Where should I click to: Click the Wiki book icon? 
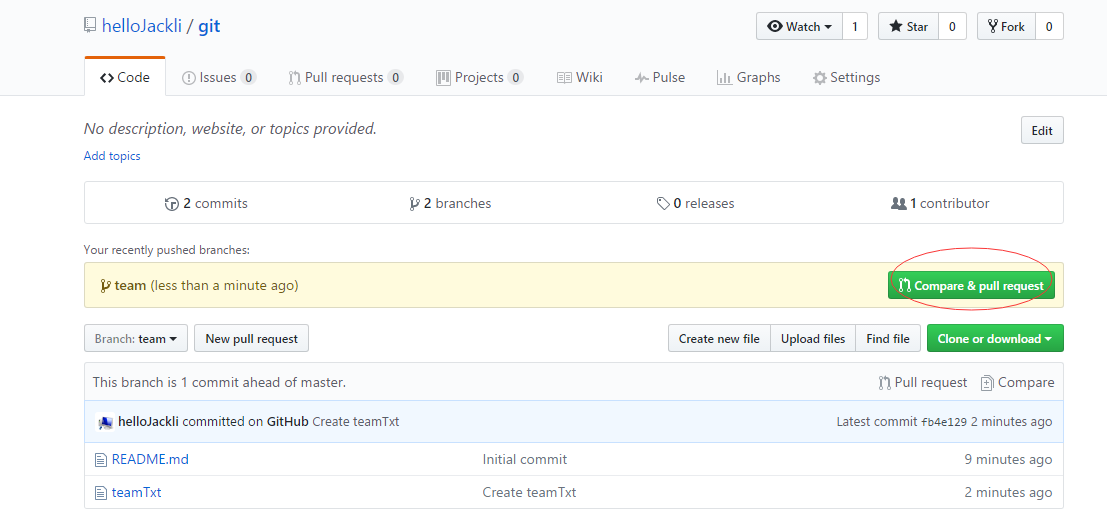pos(564,78)
